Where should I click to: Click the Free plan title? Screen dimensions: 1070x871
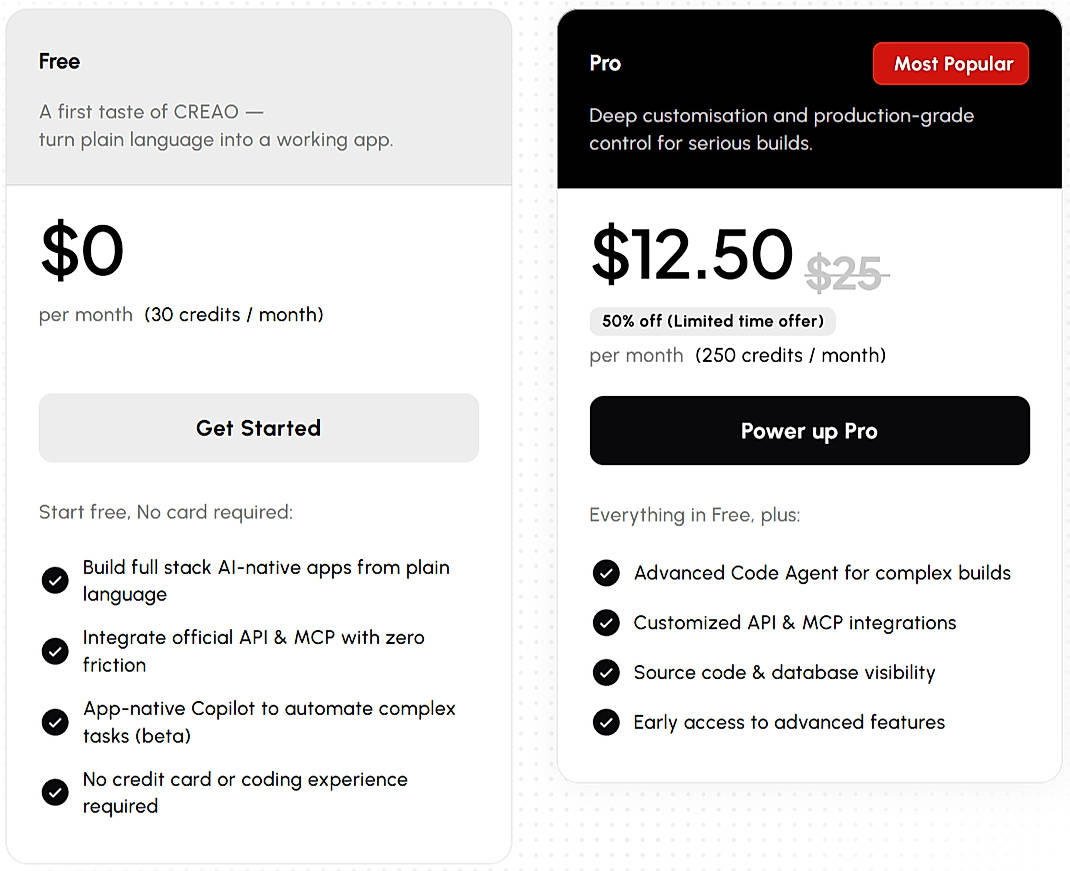(59, 61)
